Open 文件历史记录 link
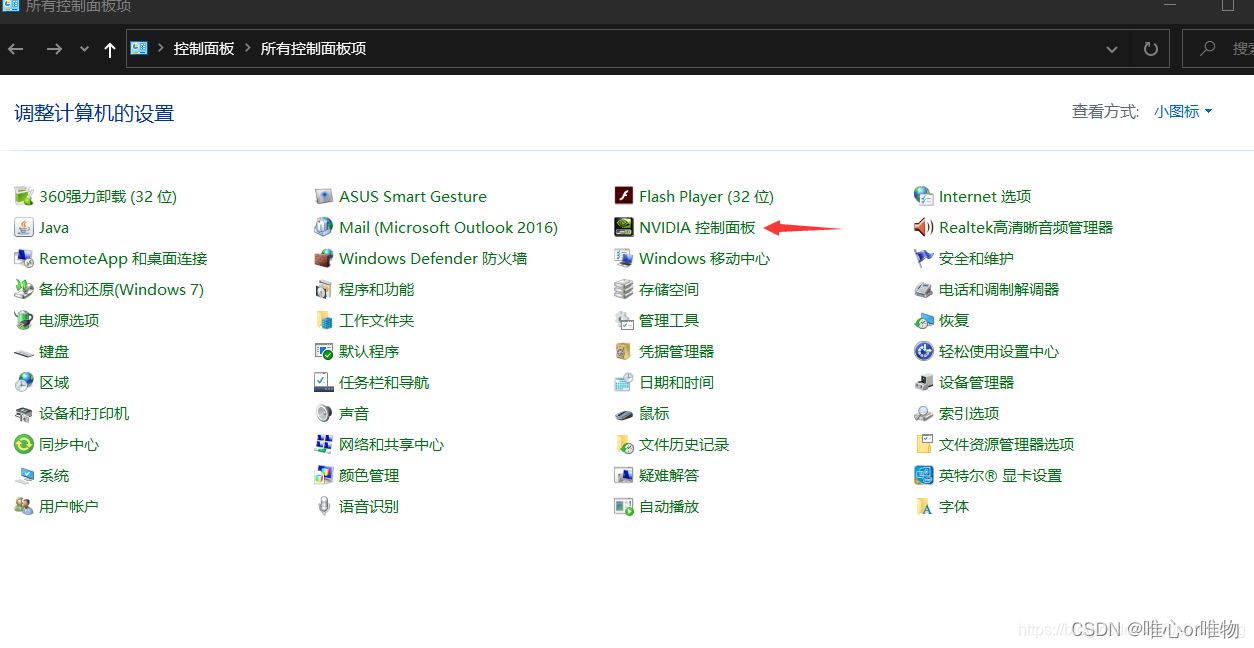 (x=684, y=444)
